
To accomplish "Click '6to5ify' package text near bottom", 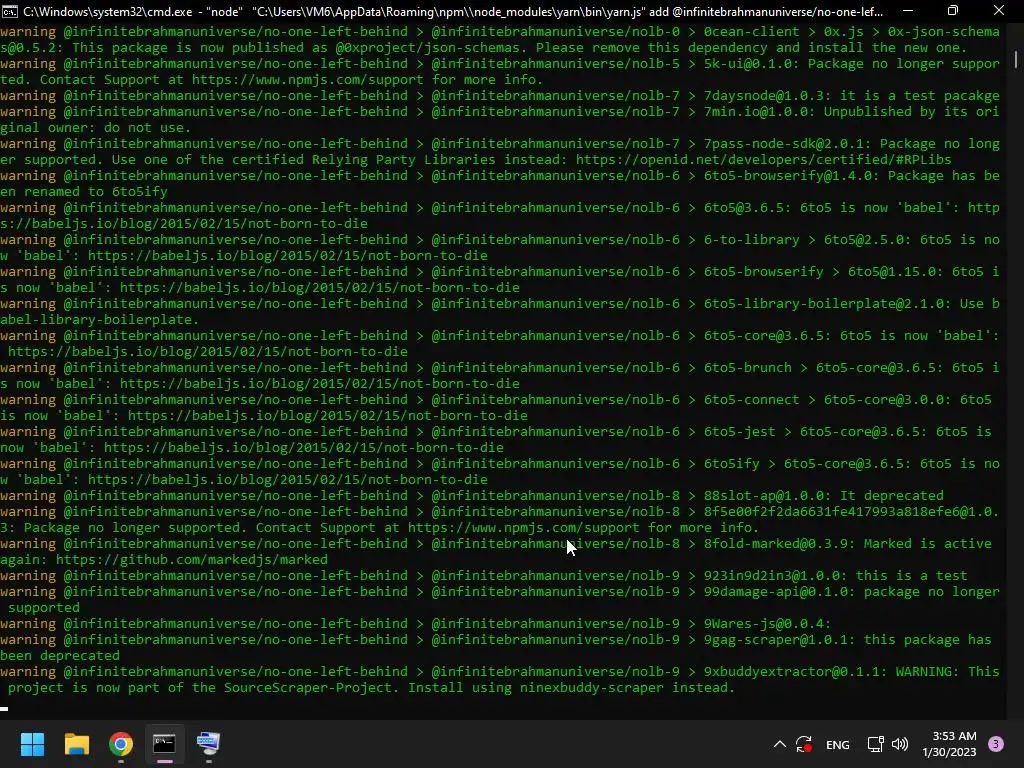I will point(731,464).
